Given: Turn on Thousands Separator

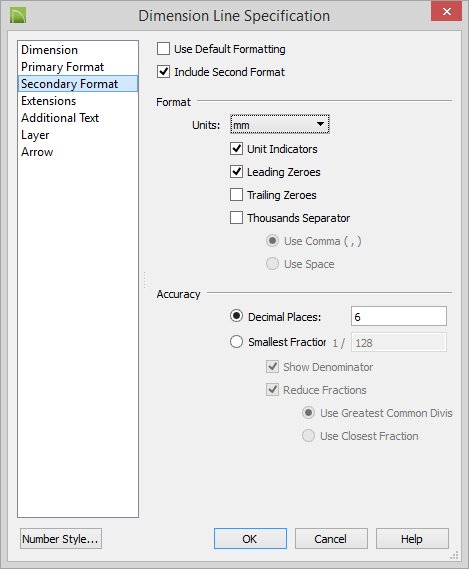Looking at the screenshot, I should [x=236, y=218].
